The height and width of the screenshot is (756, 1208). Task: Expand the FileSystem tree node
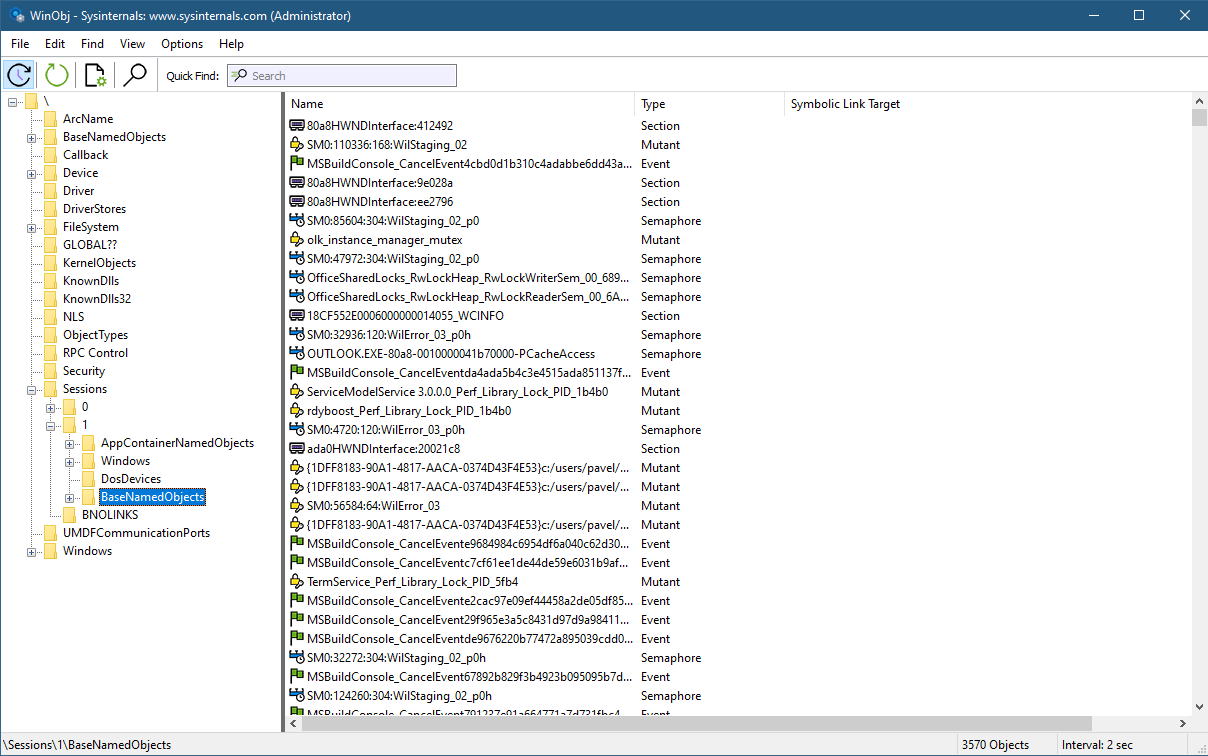pos(32,227)
